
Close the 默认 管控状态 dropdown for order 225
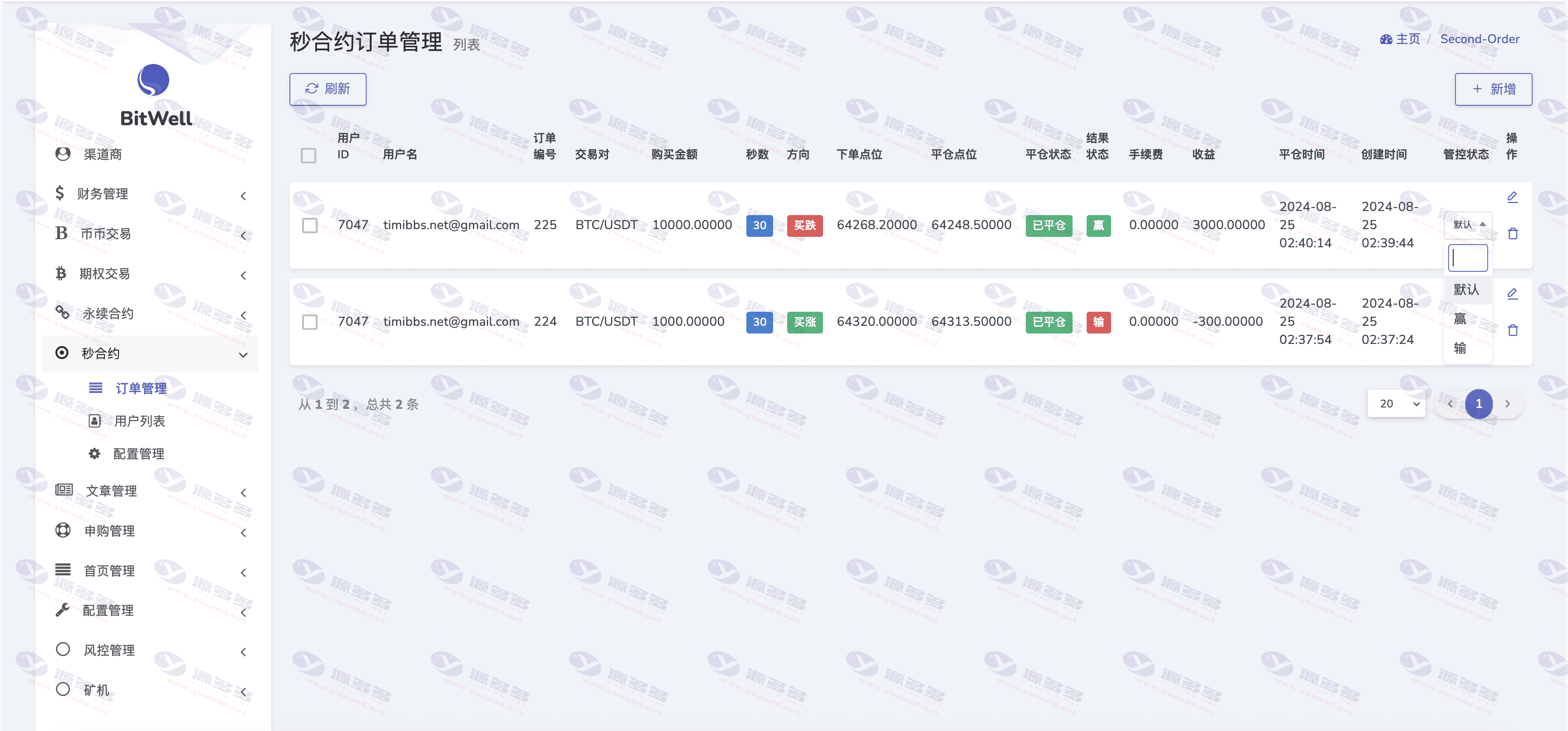point(1468,225)
